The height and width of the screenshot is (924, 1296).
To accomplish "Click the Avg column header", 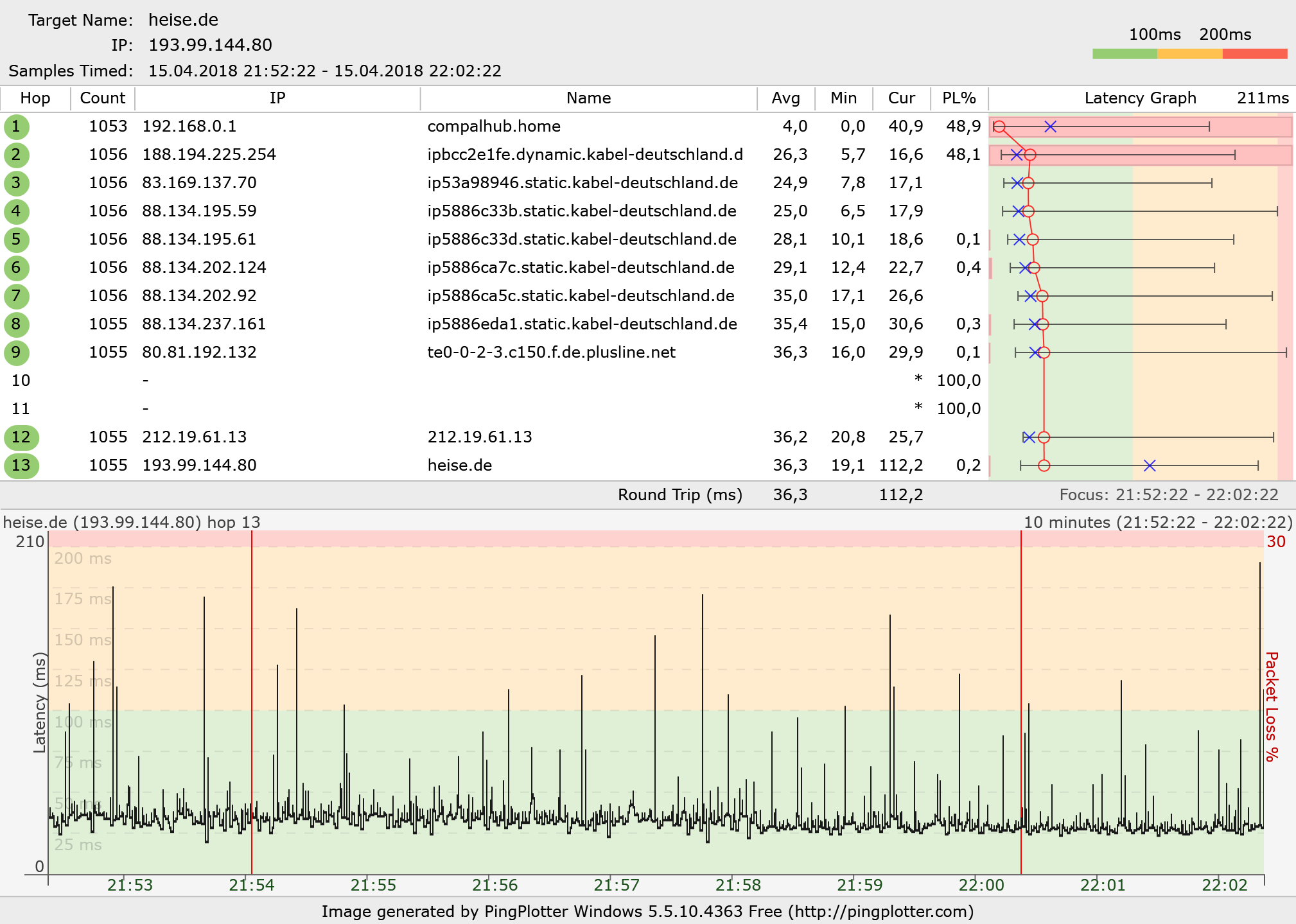I will 785,98.
